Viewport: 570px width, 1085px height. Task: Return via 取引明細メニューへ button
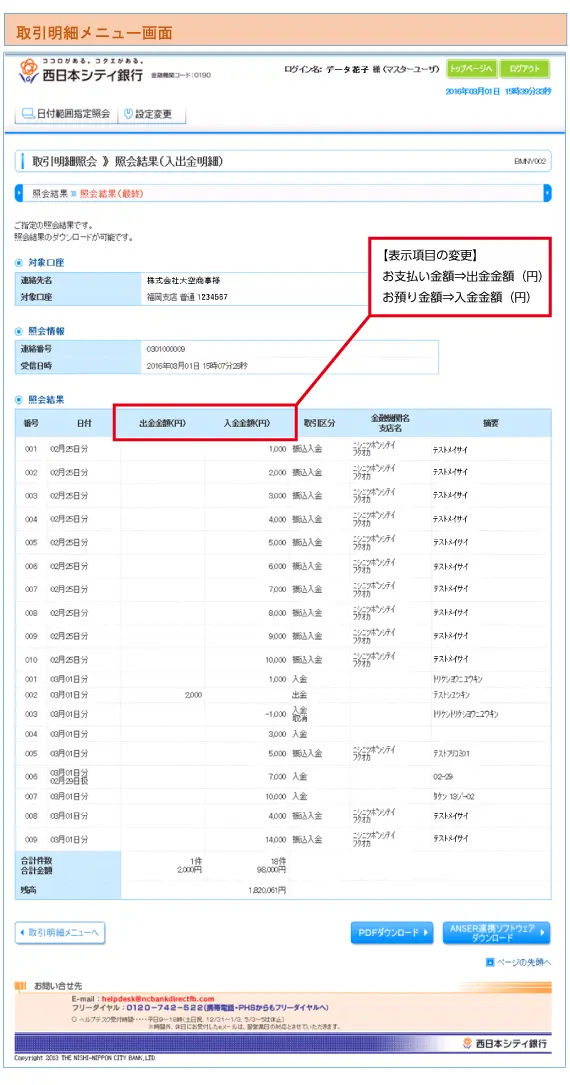pyautogui.click(x=60, y=932)
